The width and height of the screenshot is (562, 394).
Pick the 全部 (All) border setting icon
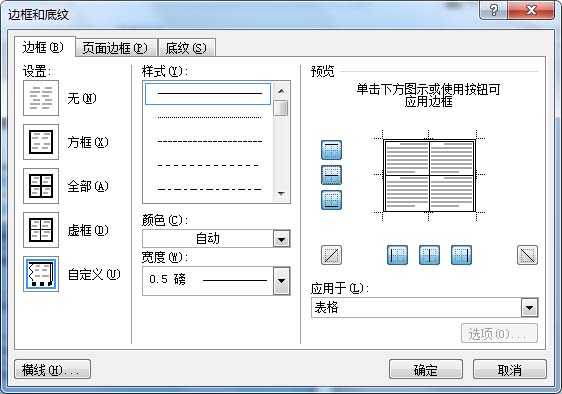point(41,186)
